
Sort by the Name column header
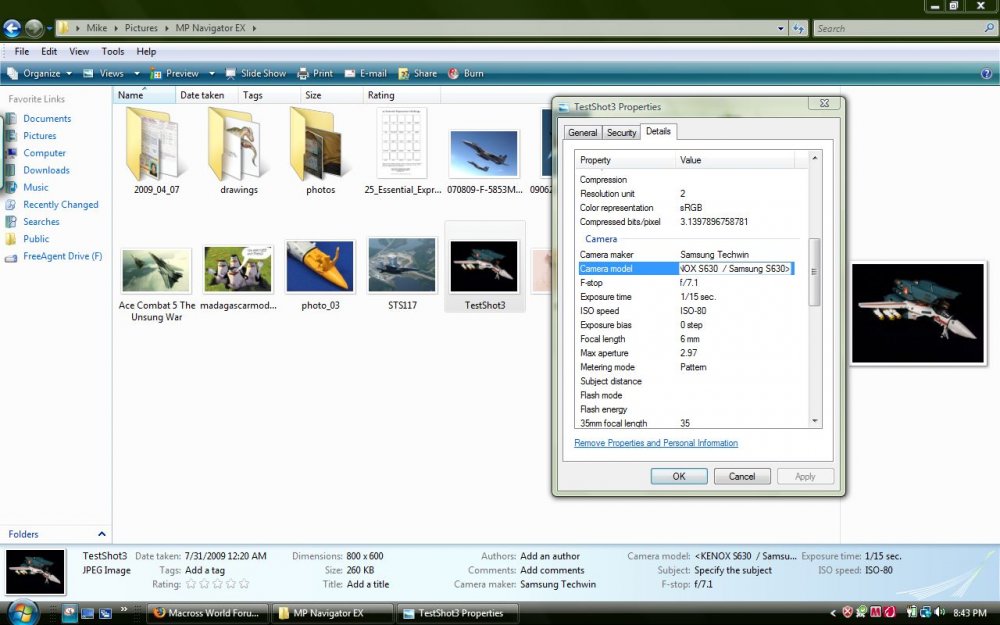(144, 95)
